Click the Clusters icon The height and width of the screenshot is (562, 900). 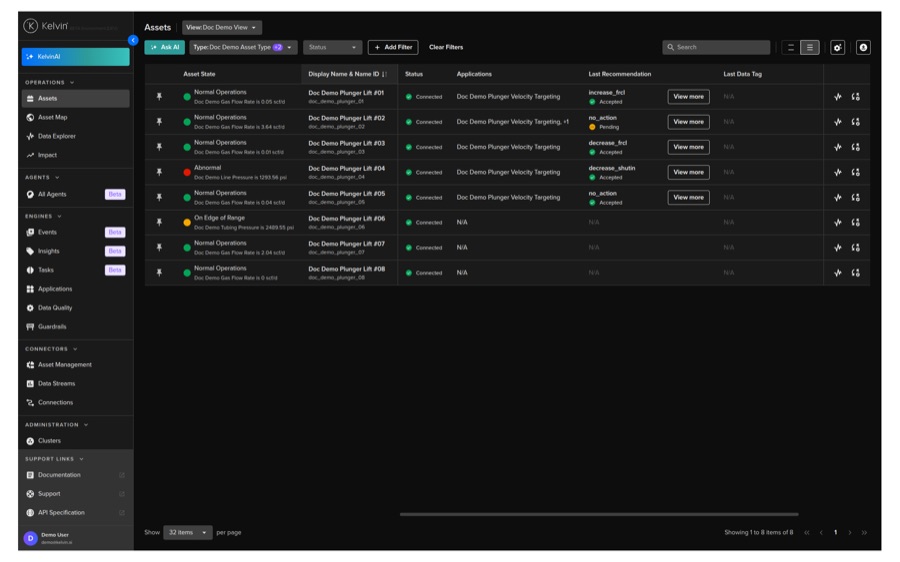tap(30, 441)
